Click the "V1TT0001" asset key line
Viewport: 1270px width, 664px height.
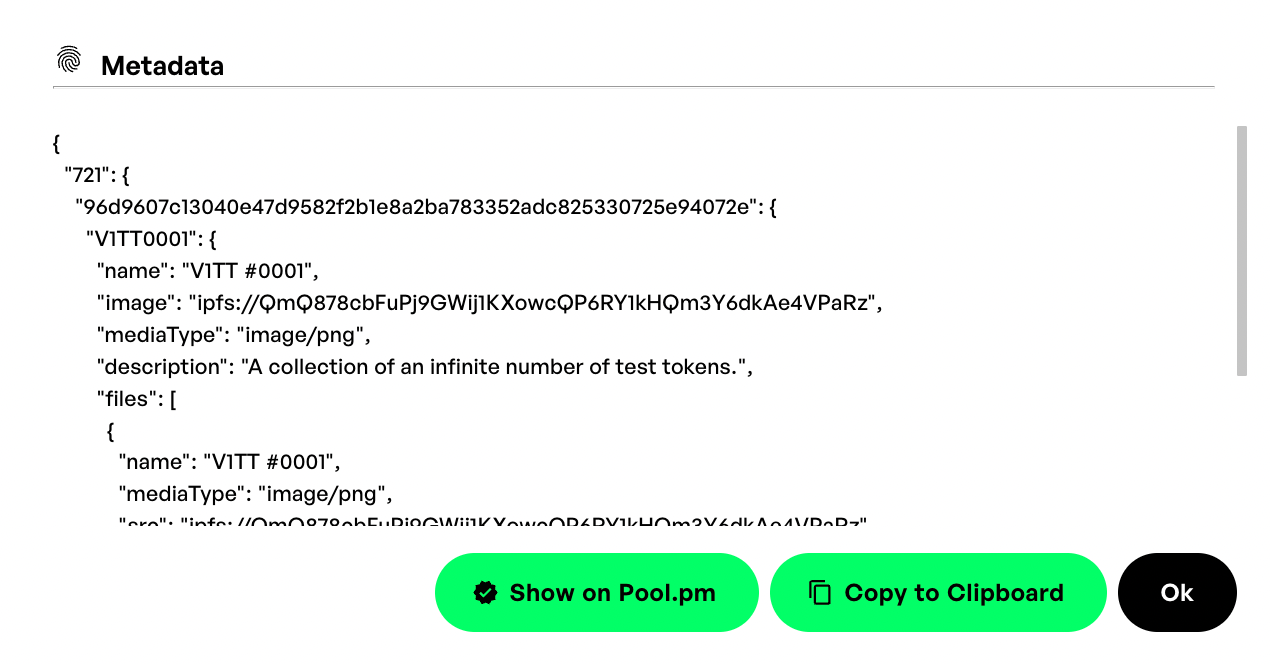coord(152,240)
